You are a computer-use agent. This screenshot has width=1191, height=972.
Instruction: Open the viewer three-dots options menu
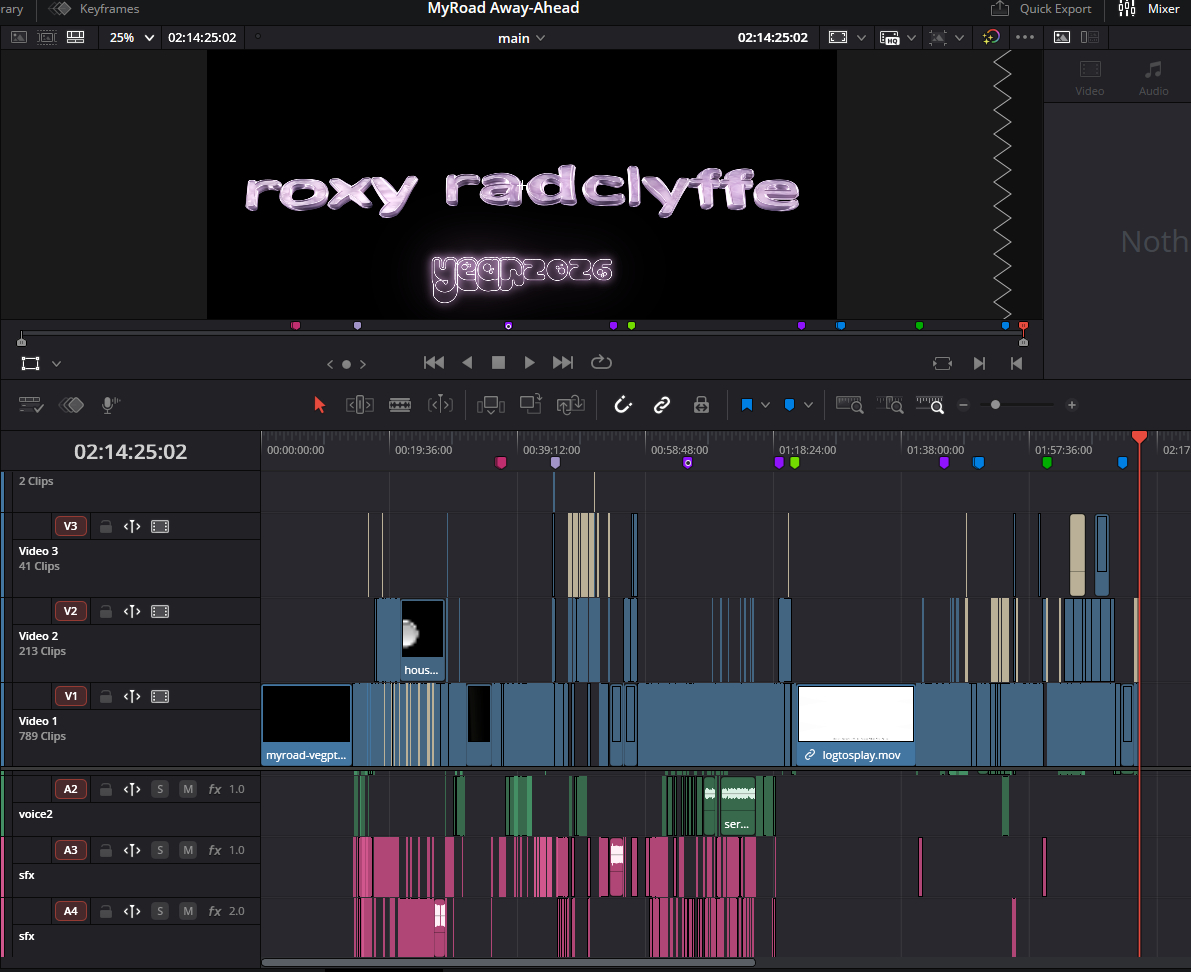pos(1025,37)
